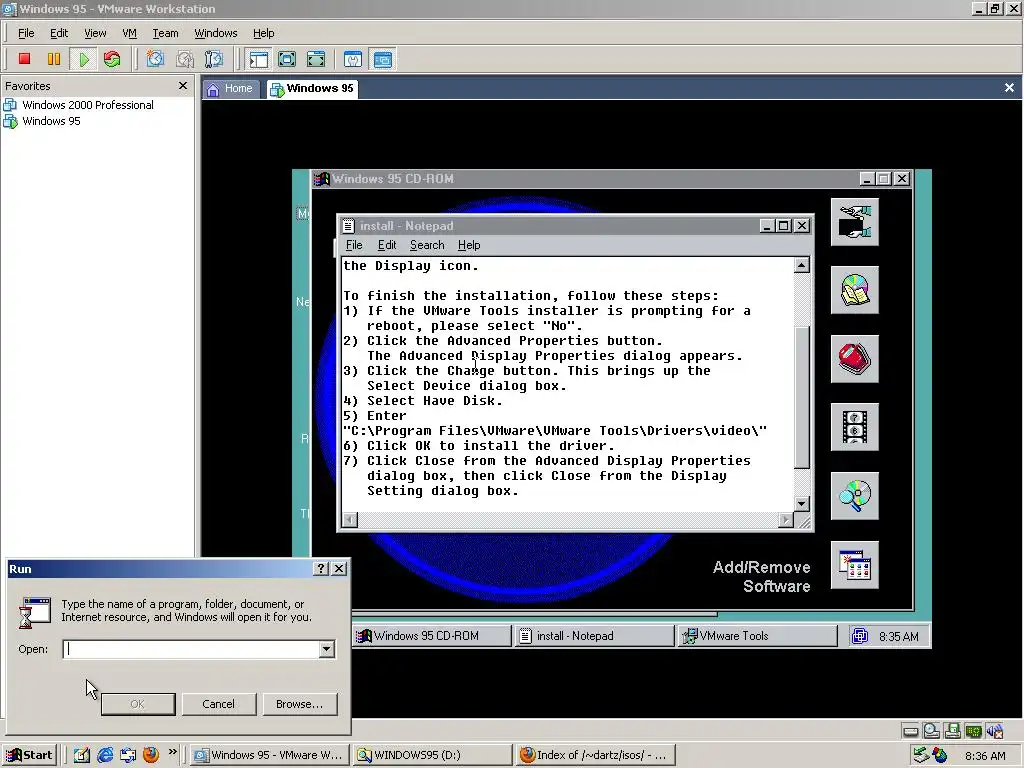Click the Notepad vertical scrollbar thumb
The width and height of the screenshot is (1024, 768).
802,396
